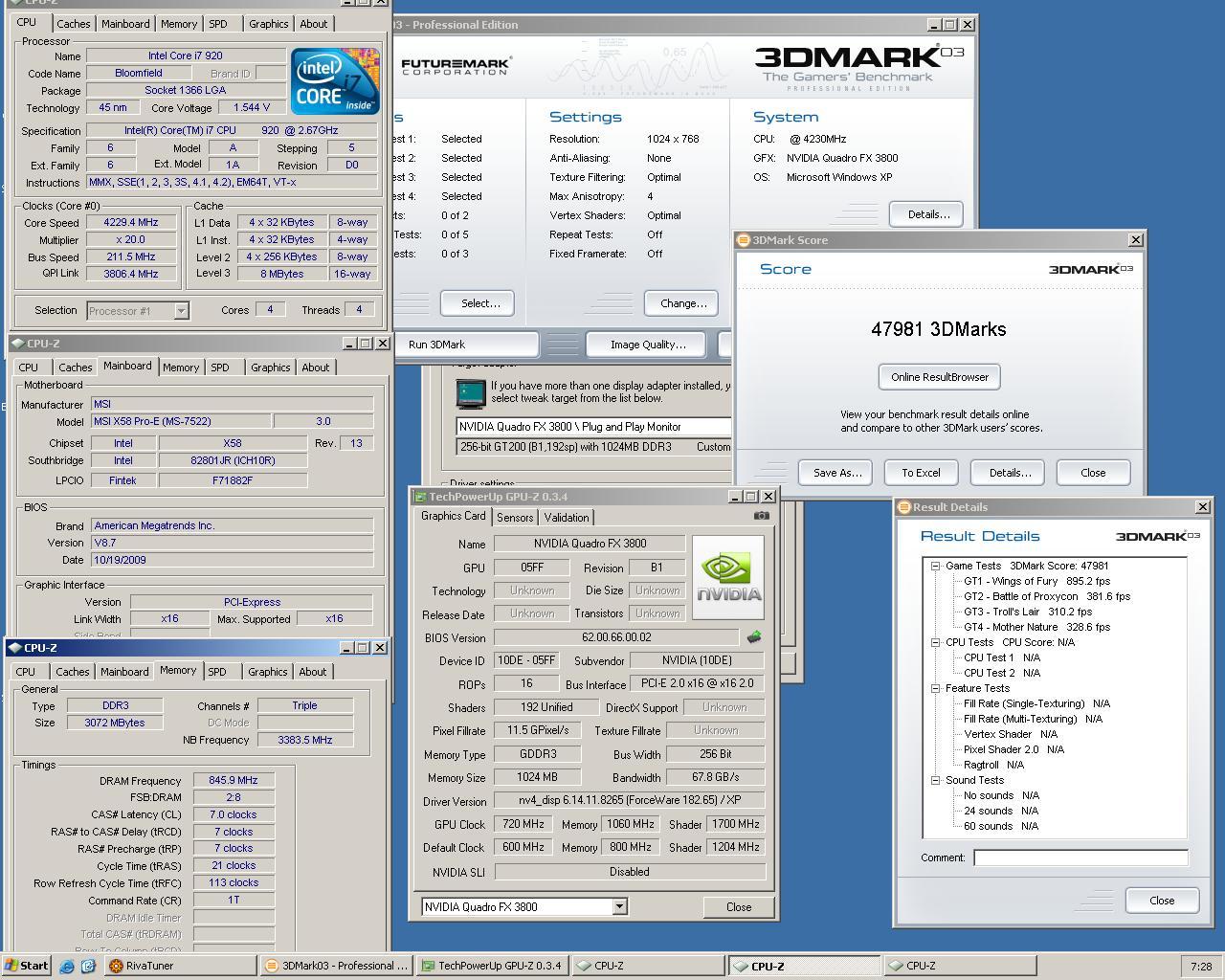Viewport: 1225px width, 980px height.
Task: Open SPD tab in the top CPU-Z window
Action: 218,24
